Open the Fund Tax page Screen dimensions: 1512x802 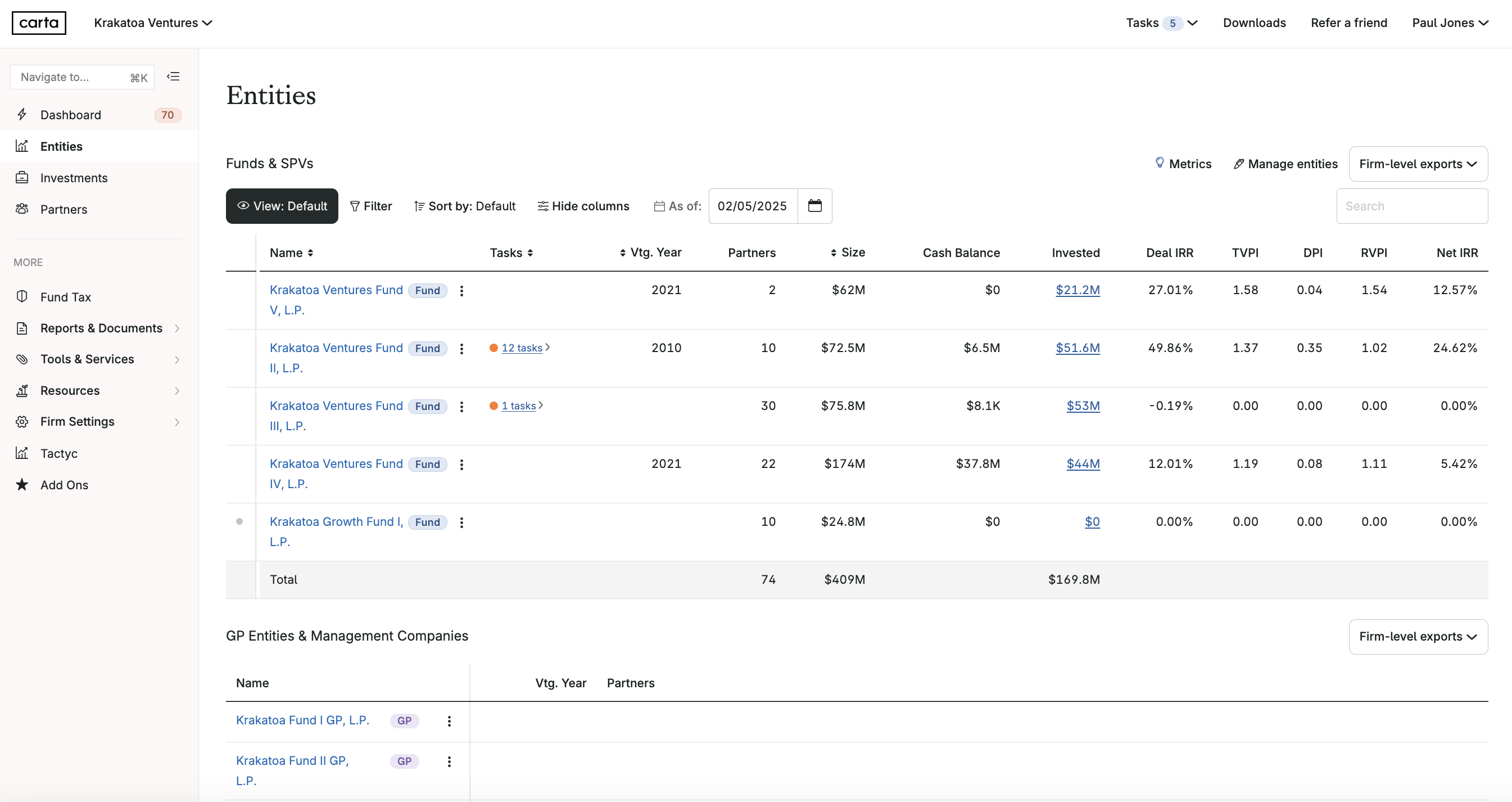(65, 296)
